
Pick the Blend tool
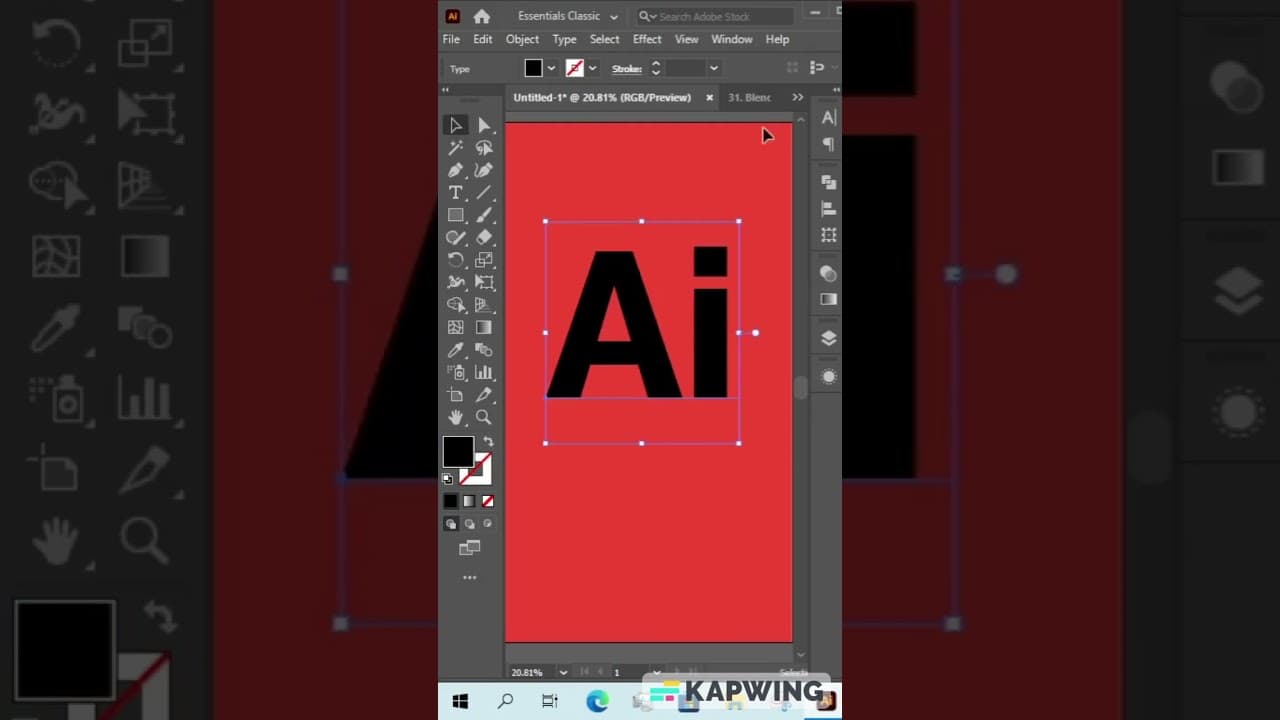click(484, 350)
